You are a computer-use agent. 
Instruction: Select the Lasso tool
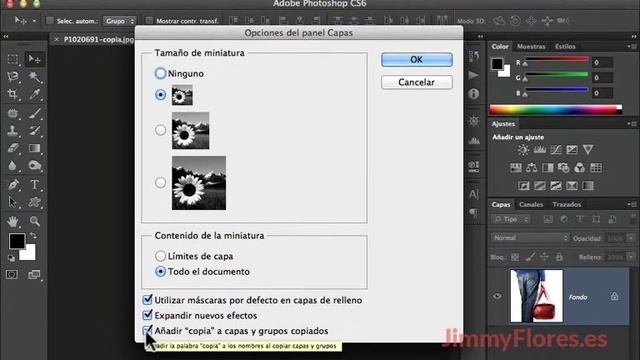(13, 77)
